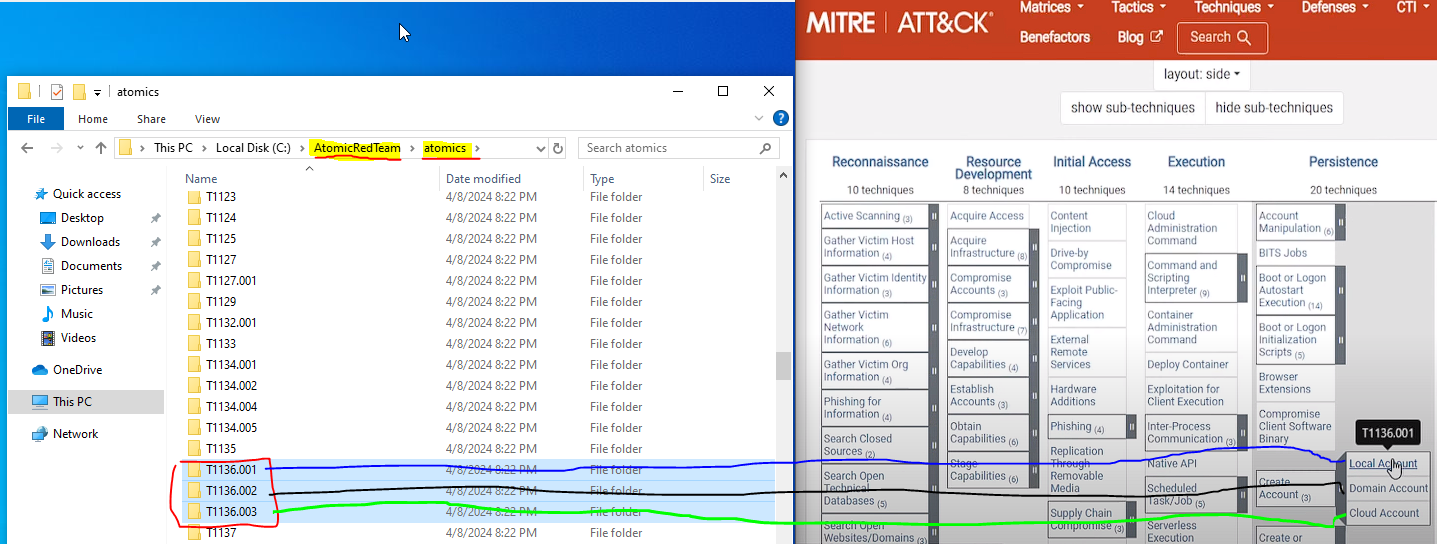Sort files by Date modified column
Screen dimensions: 1437x544
click(x=483, y=179)
